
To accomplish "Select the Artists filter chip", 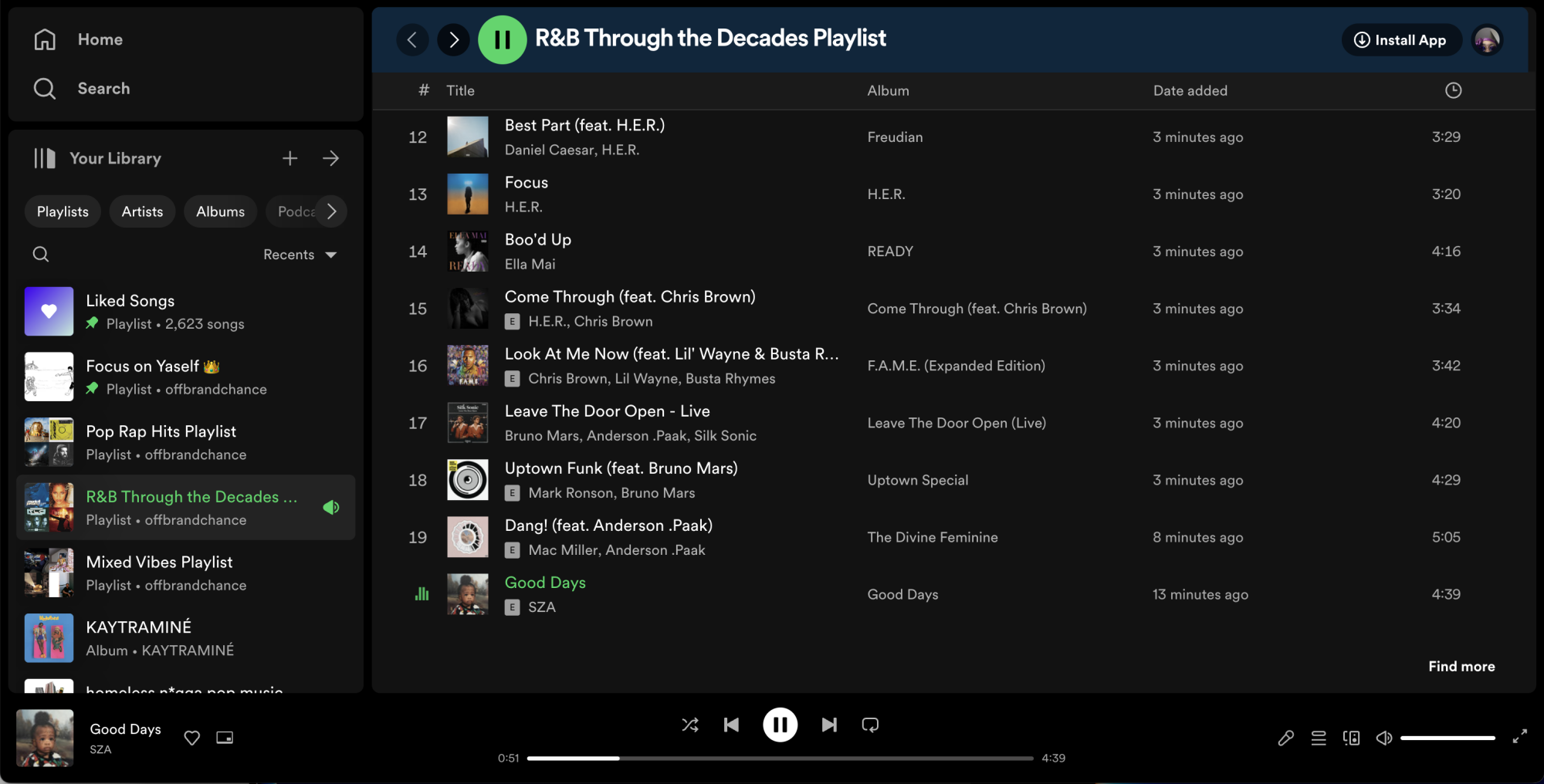I will (x=142, y=211).
